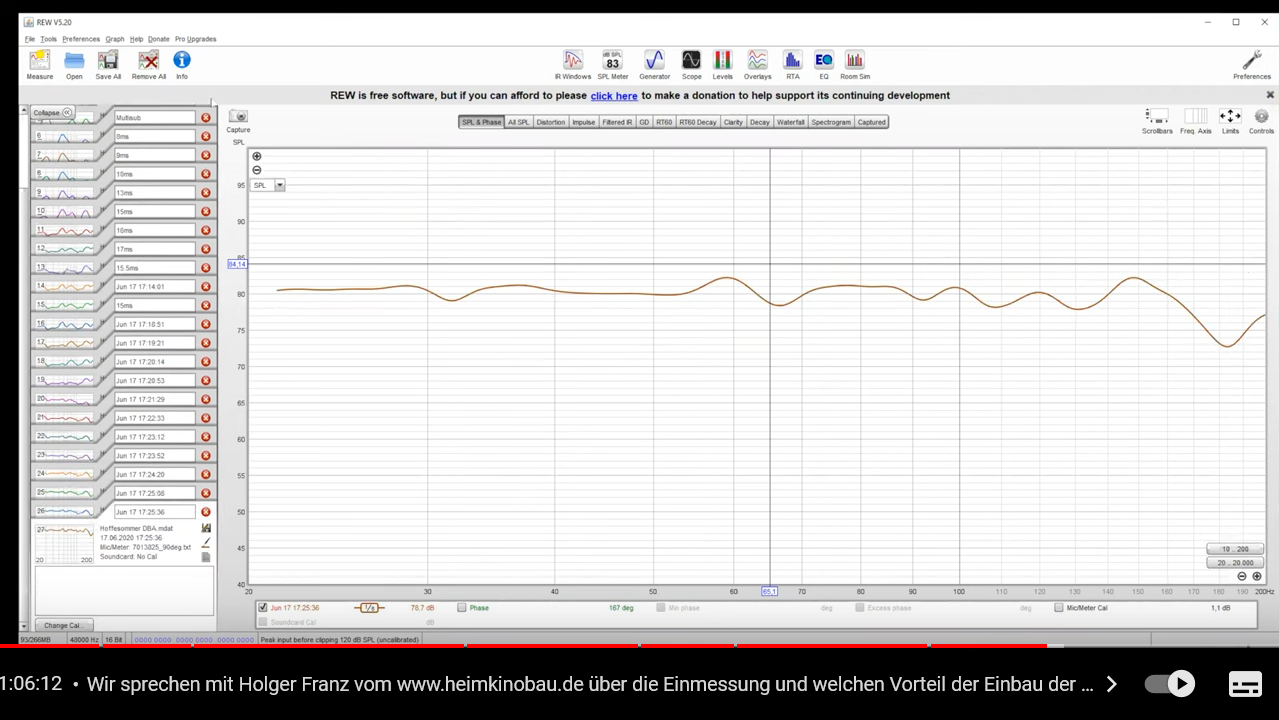Open smoothing 1/3 trace selector
Screen dimensions: 1279x720
point(369,607)
